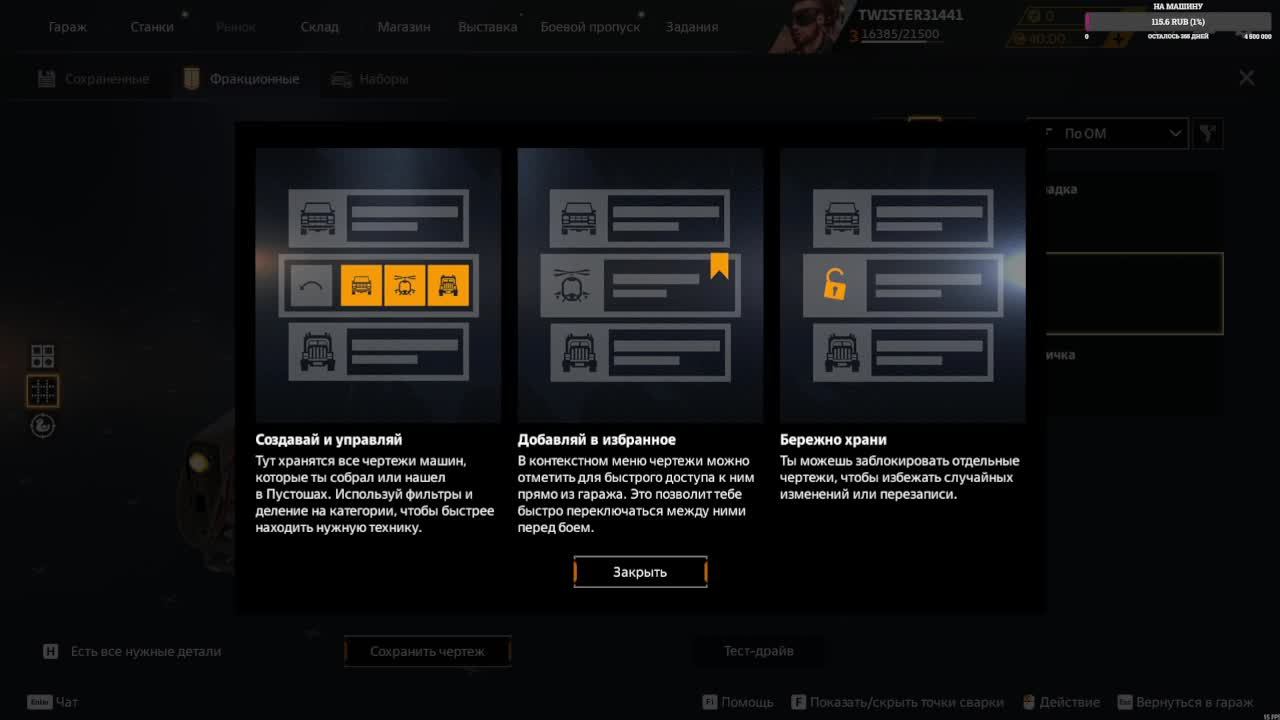
Task: Click the orange helicopter icon in the first card
Action: click(405, 286)
